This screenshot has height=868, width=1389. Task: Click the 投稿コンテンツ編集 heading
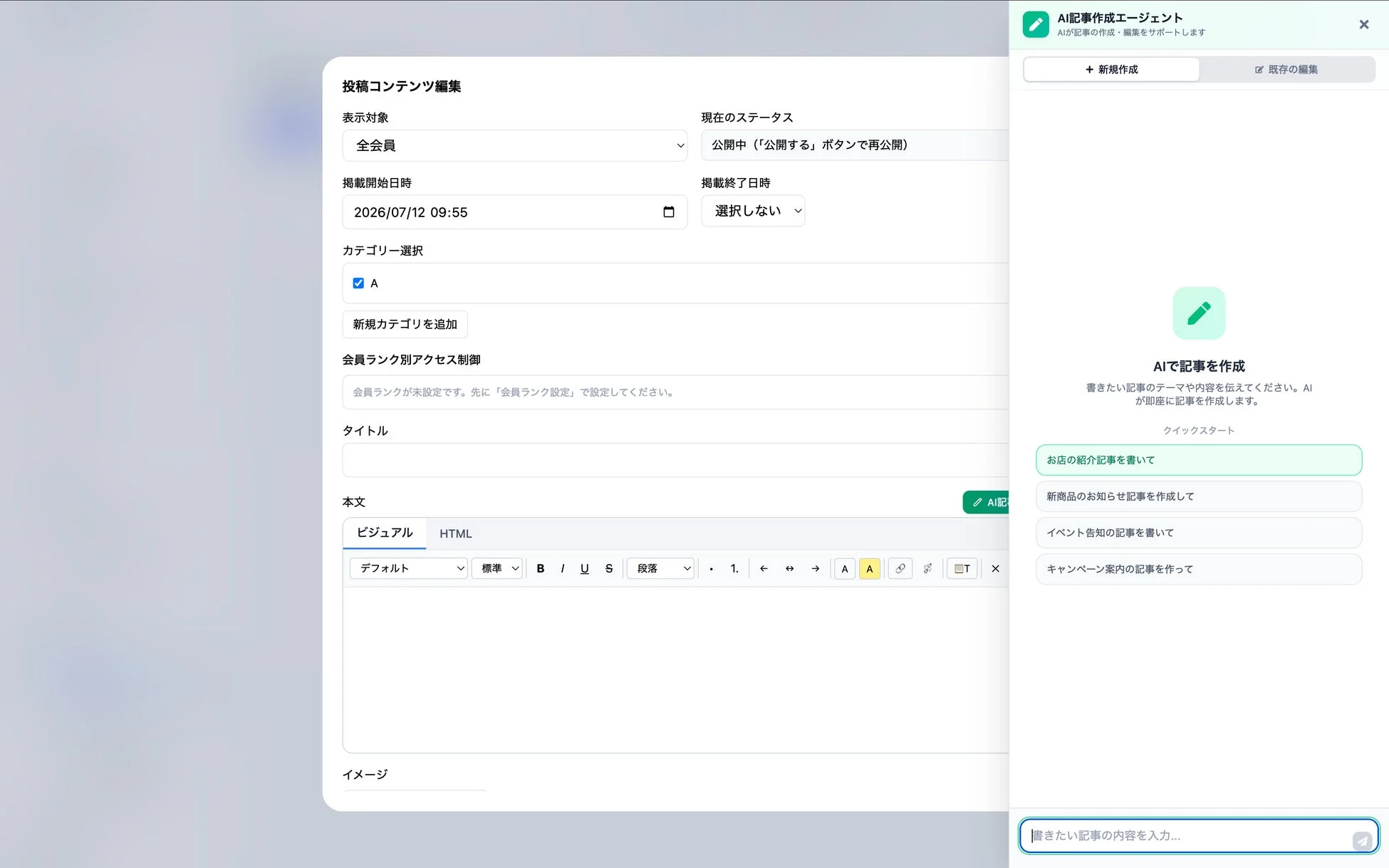coord(402,86)
